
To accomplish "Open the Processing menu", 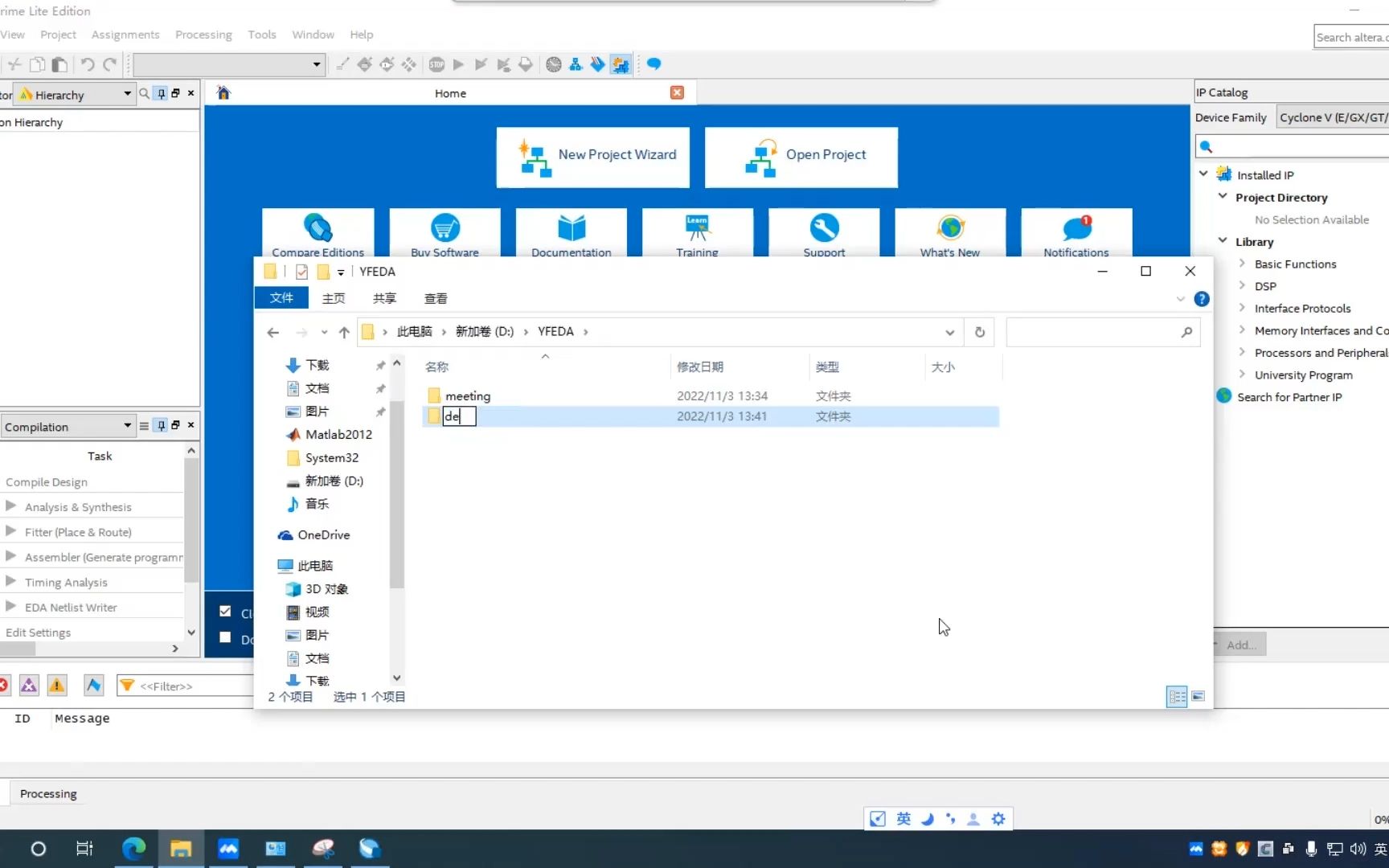I will pyautogui.click(x=203, y=35).
